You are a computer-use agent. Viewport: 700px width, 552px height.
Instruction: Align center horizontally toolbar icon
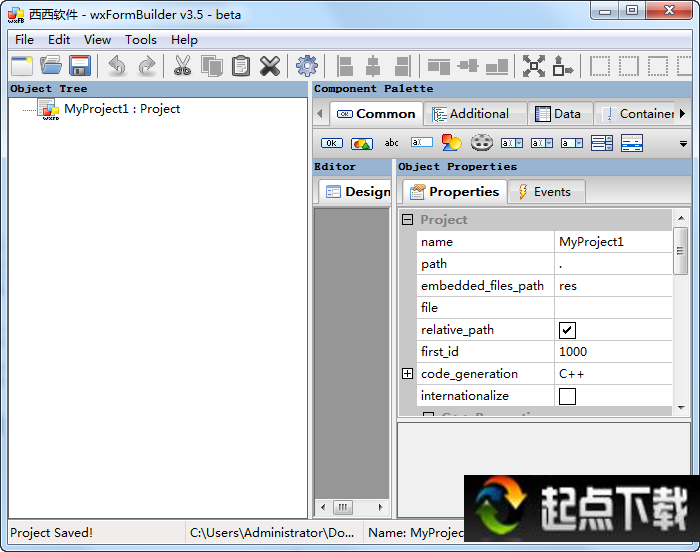tap(373, 66)
